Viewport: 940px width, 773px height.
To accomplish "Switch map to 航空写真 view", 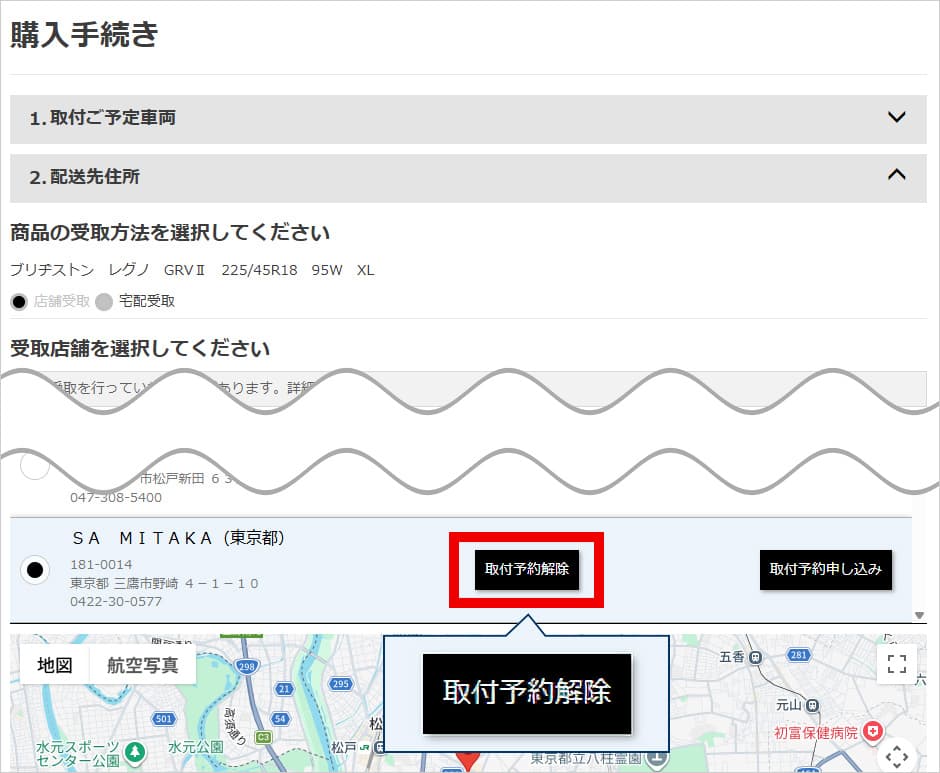I will (x=143, y=665).
